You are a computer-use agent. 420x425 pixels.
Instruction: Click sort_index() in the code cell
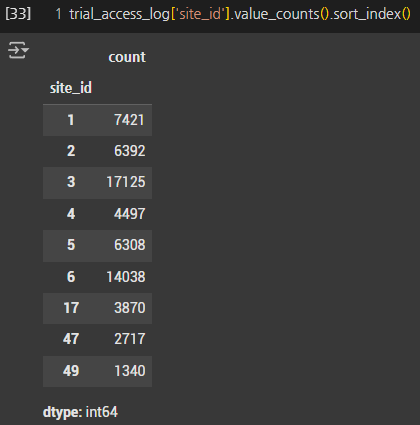pos(372,14)
